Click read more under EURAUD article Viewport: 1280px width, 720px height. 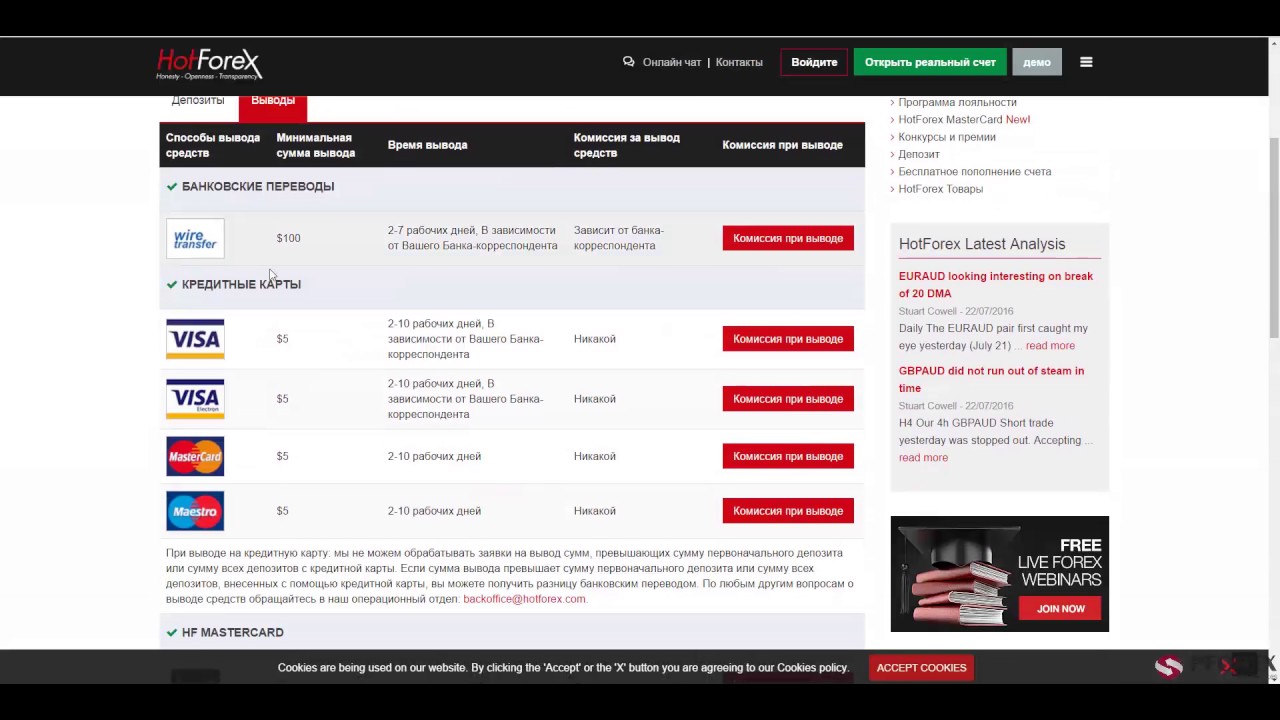point(1050,346)
